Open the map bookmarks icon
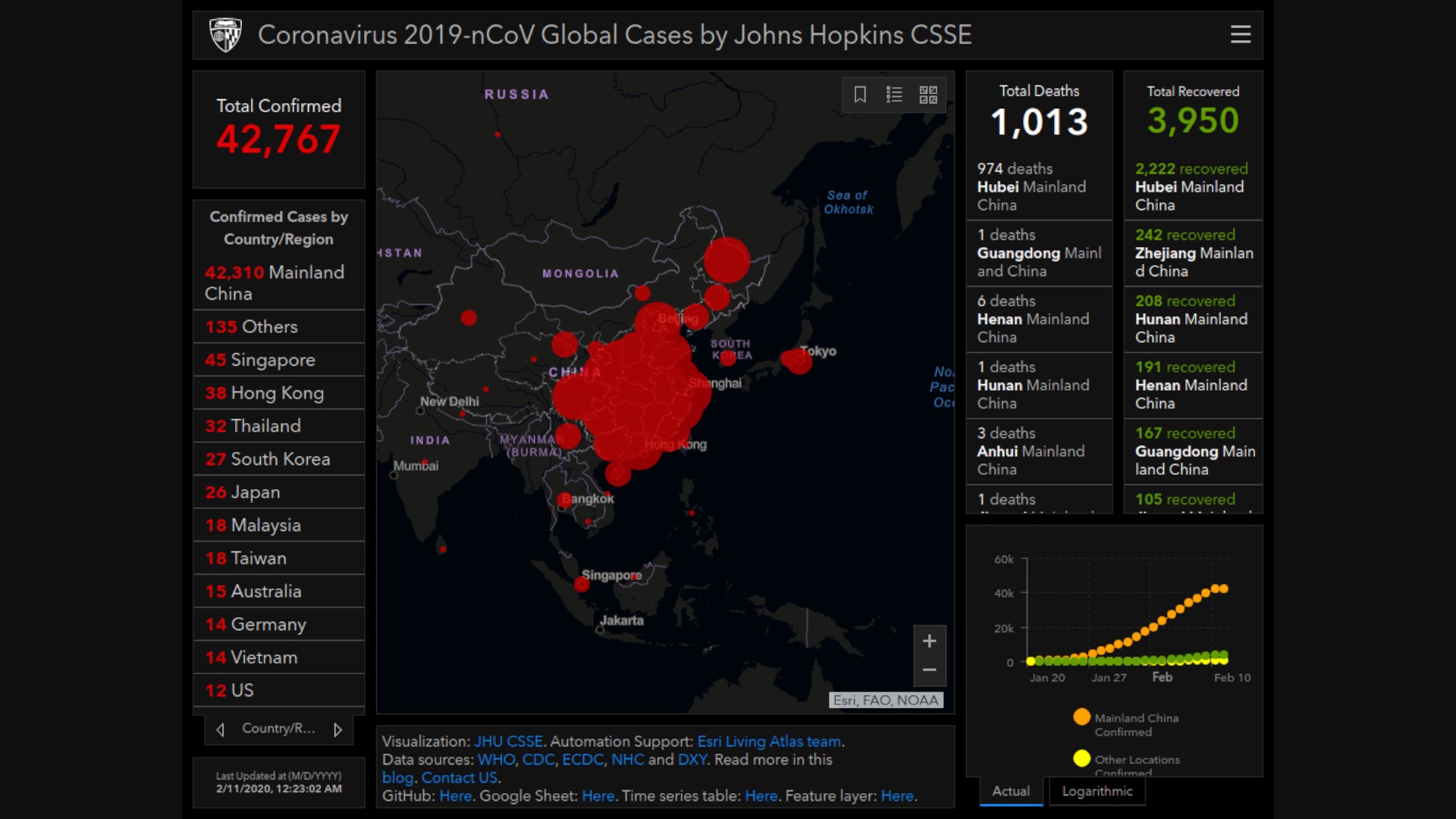 coord(860,94)
